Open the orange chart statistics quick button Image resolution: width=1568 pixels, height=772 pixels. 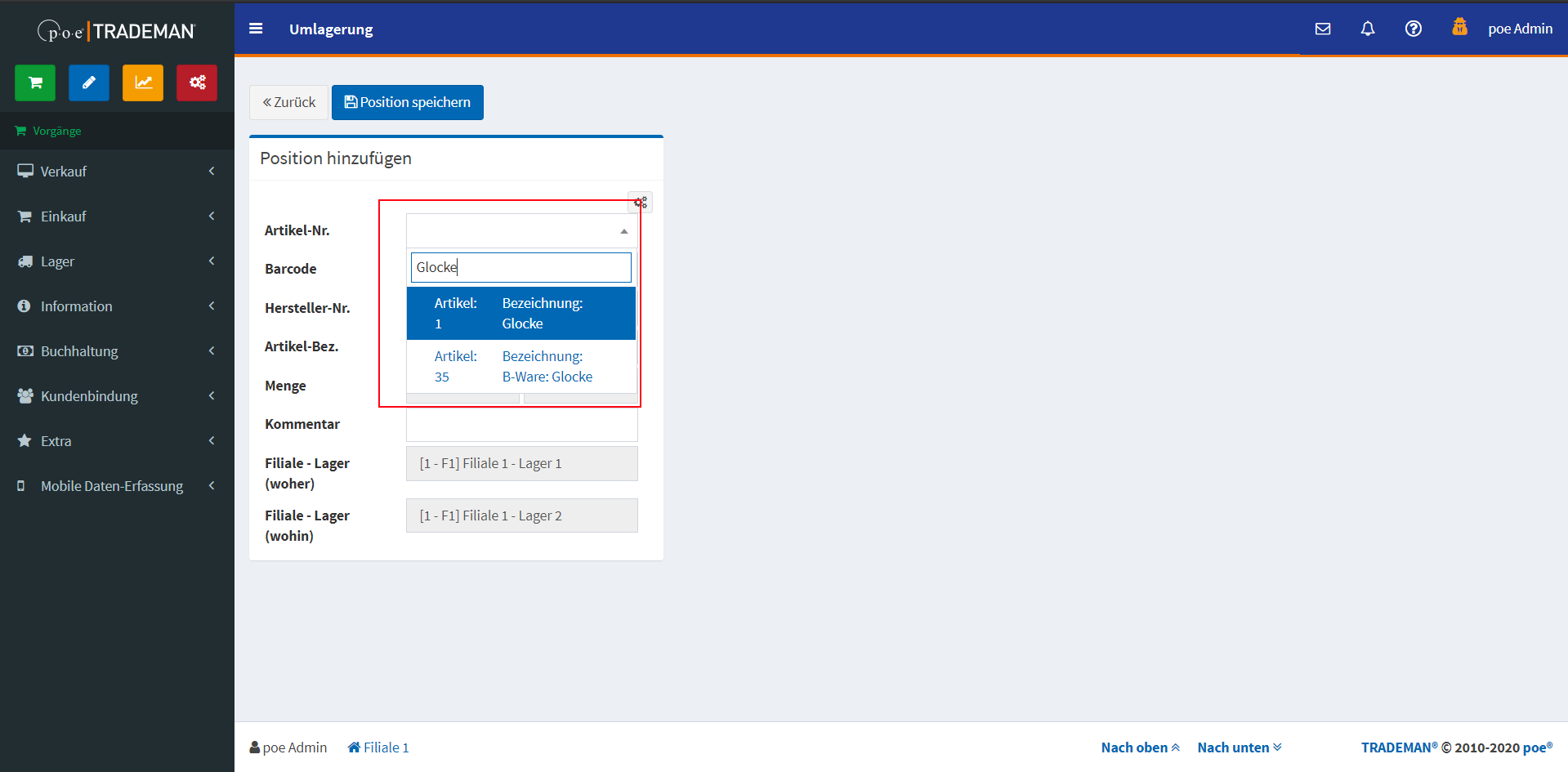point(143,83)
